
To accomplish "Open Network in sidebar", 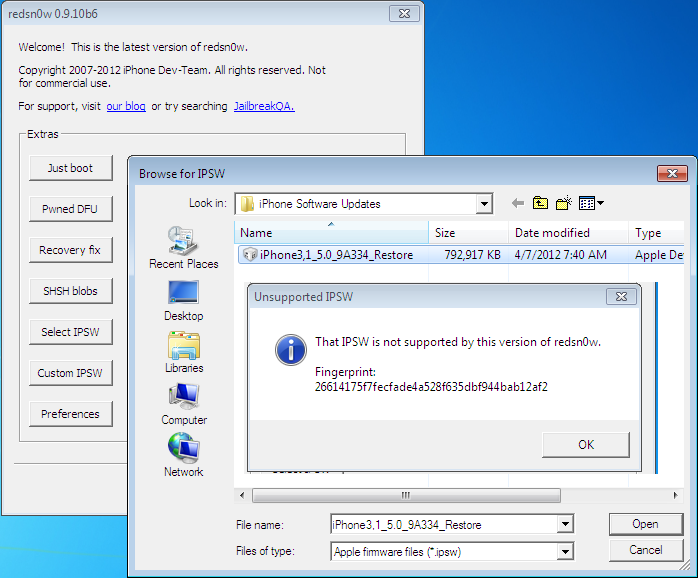I will (x=184, y=456).
